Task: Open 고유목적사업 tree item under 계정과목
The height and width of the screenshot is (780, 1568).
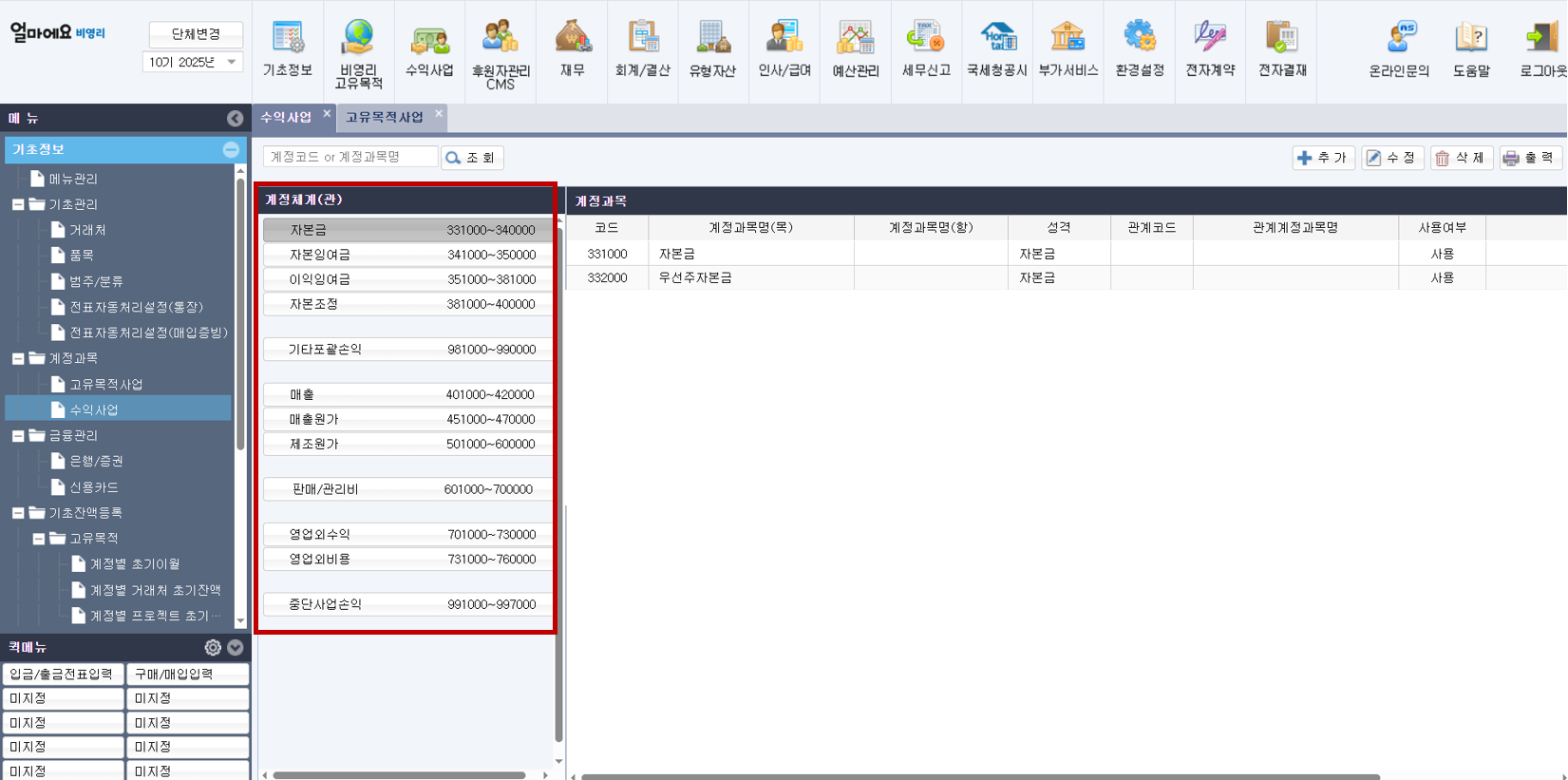Action: pyautogui.click(x=105, y=384)
